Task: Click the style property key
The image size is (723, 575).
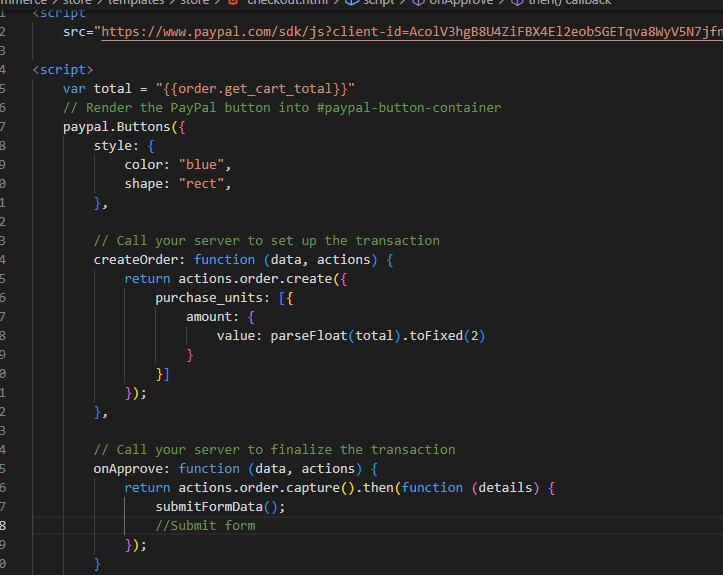Action: (113, 146)
